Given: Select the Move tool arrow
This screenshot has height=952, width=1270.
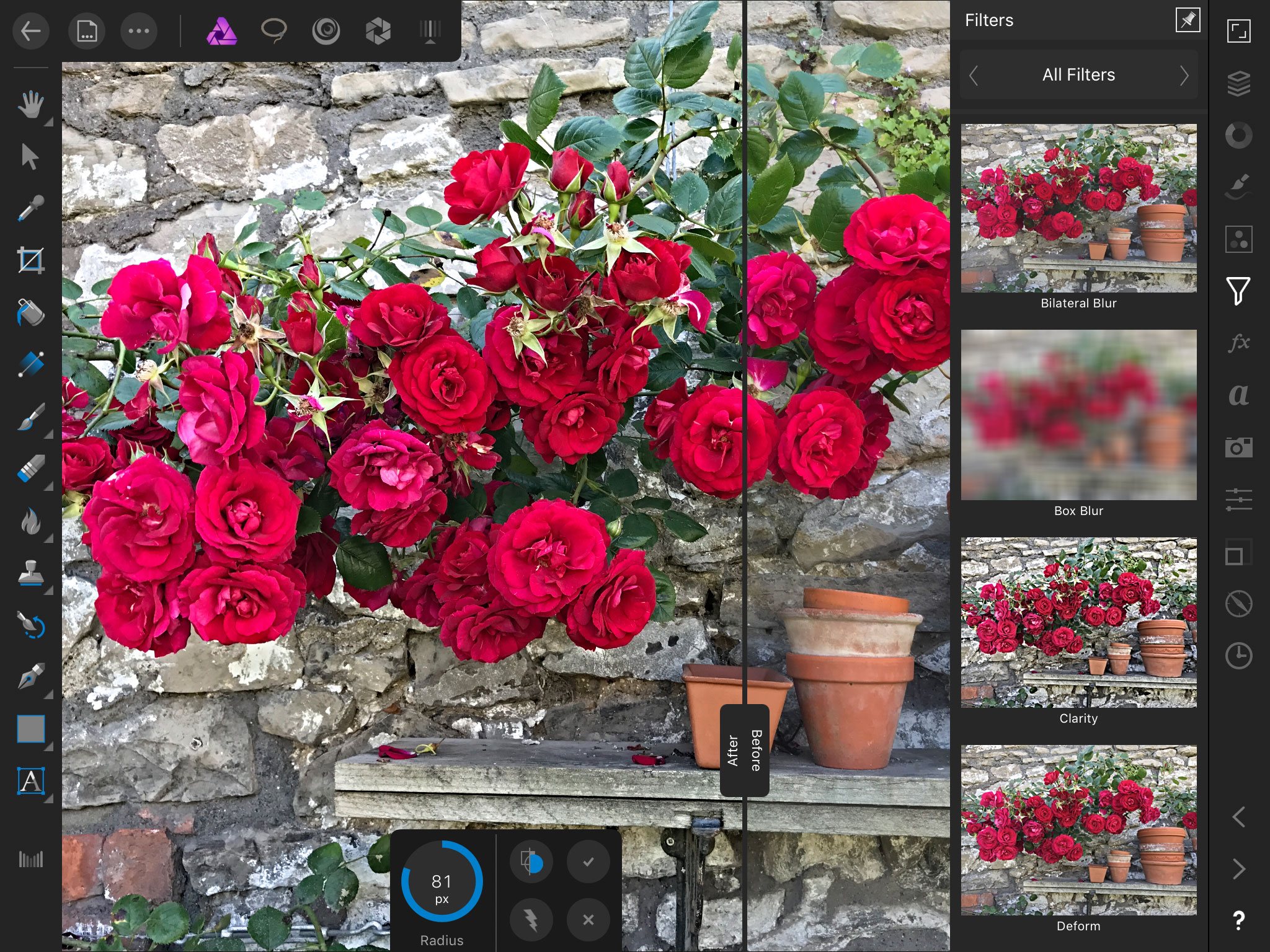Looking at the screenshot, I should [30, 157].
